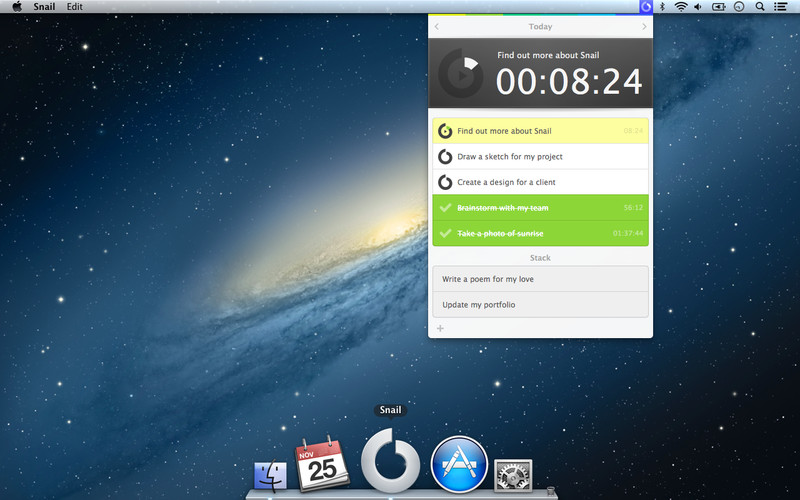Viewport: 800px width, 500px height.
Task: Uncheck the Take a photo of sunrise task
Action: pyautogui.click(x=445, y=233)
